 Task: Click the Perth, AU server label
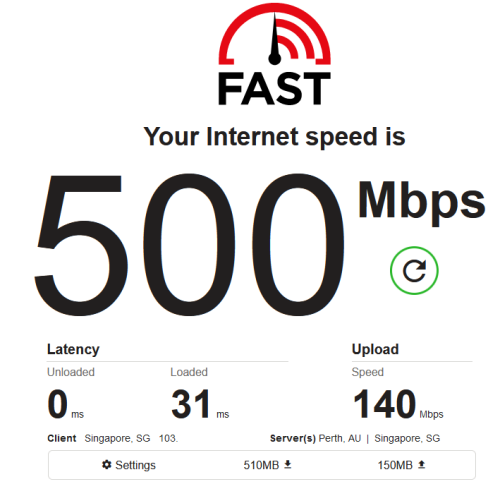(x=340, y=438)
